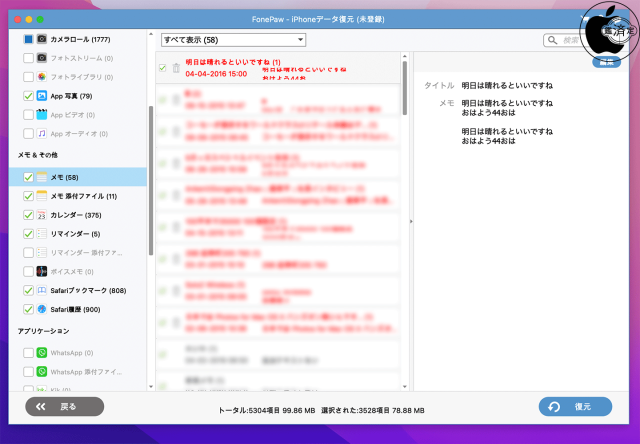Uncheck the Safari履歴 (900) checkbox
The image size is (640, 444).
click(28, 309)
